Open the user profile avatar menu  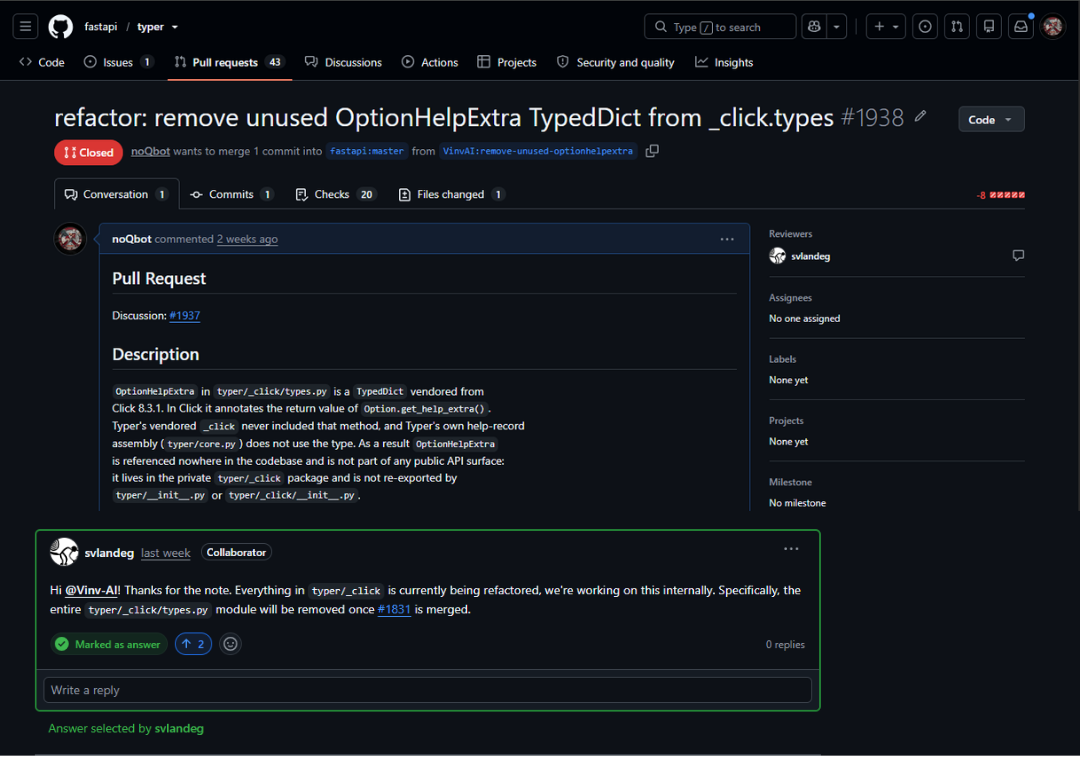pyautogui.click(x=1052, y=27)
